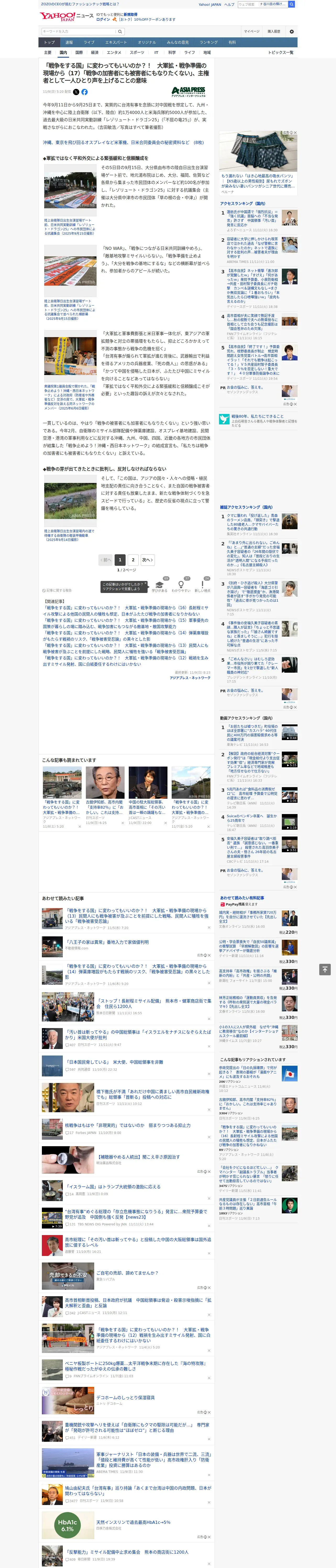Click the 次へ pagination button

tap(147, 560)
